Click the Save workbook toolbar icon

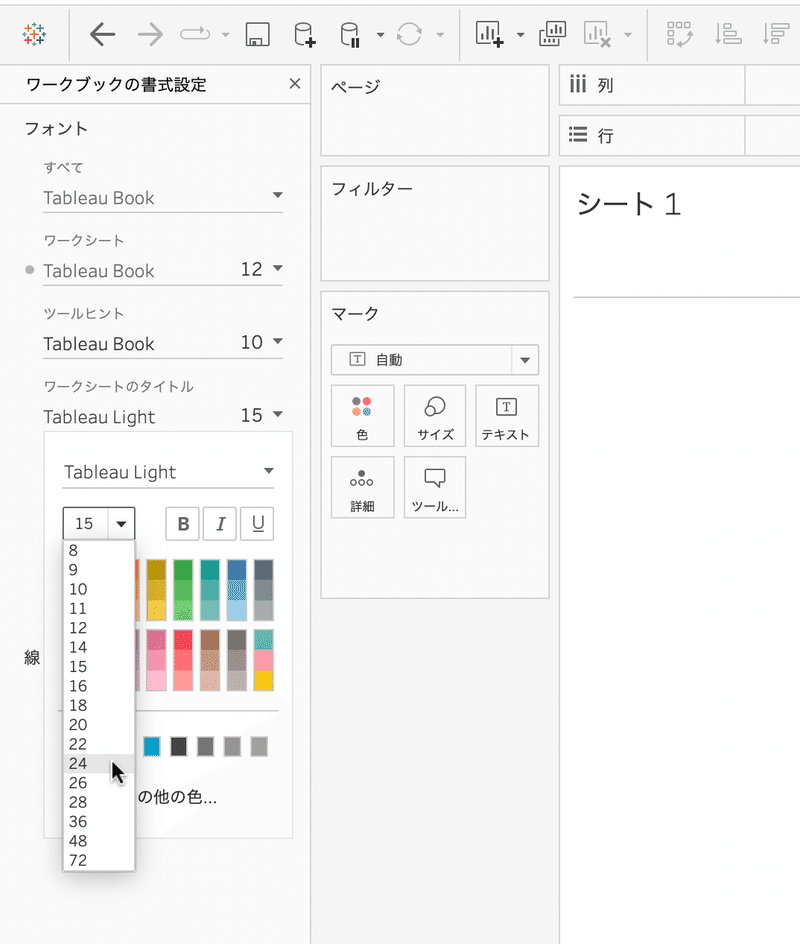click(258, 34)
